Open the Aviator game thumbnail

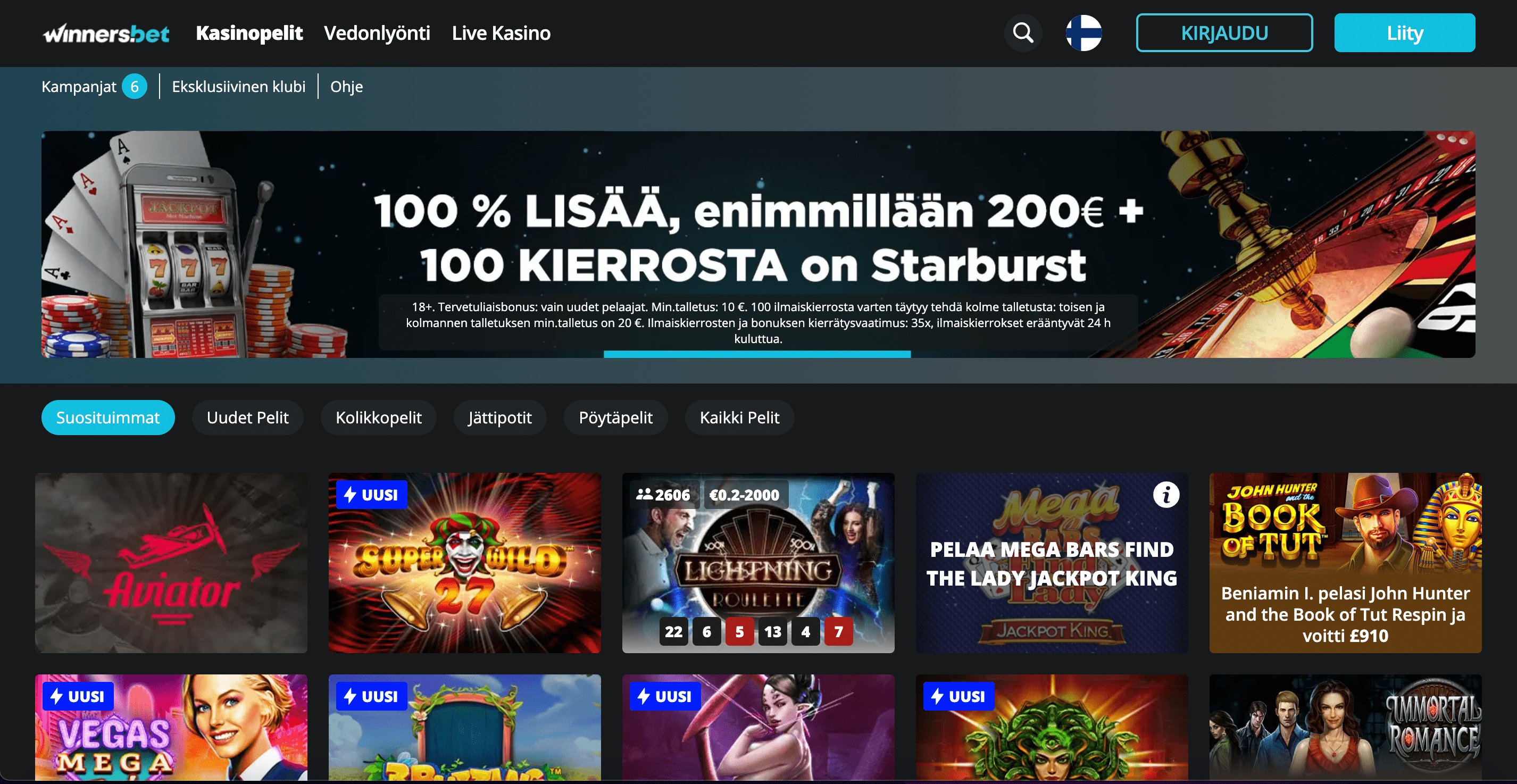[171, 563]
